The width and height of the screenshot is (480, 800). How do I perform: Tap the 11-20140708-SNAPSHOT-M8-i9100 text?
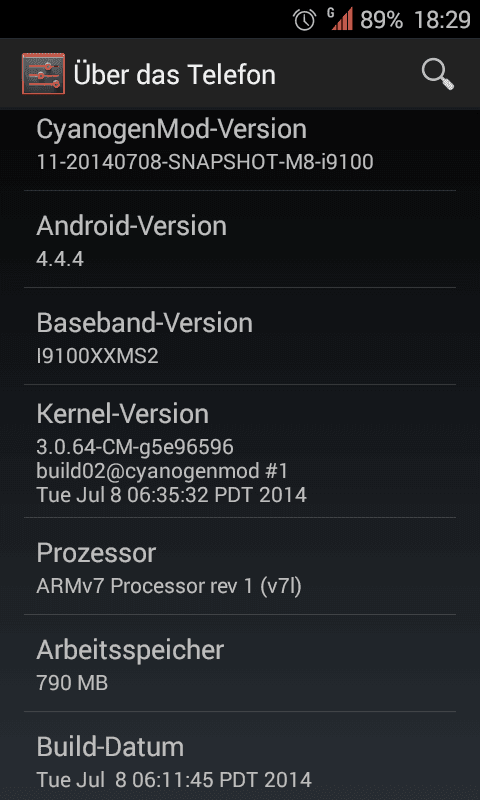205,162
